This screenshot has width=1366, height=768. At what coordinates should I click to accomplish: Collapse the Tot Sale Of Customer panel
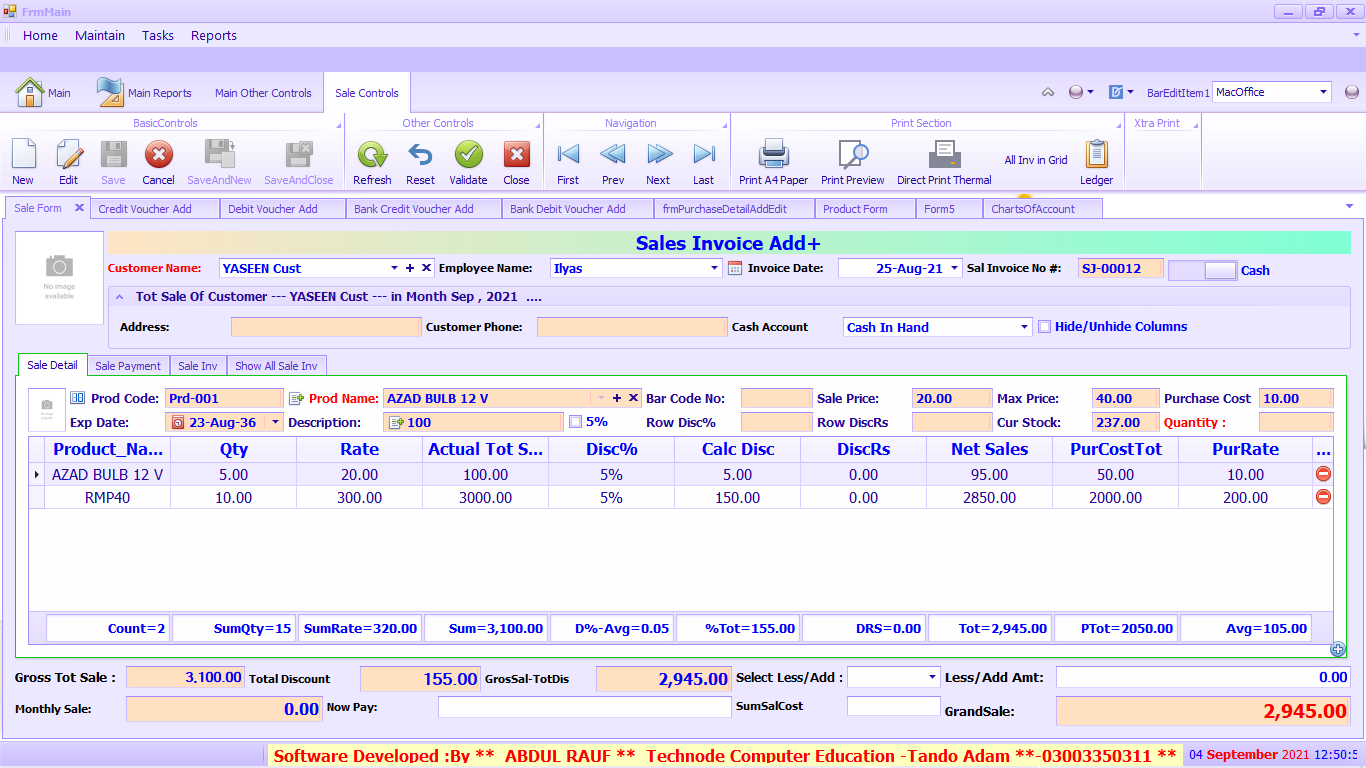click(x=120, y=297)
